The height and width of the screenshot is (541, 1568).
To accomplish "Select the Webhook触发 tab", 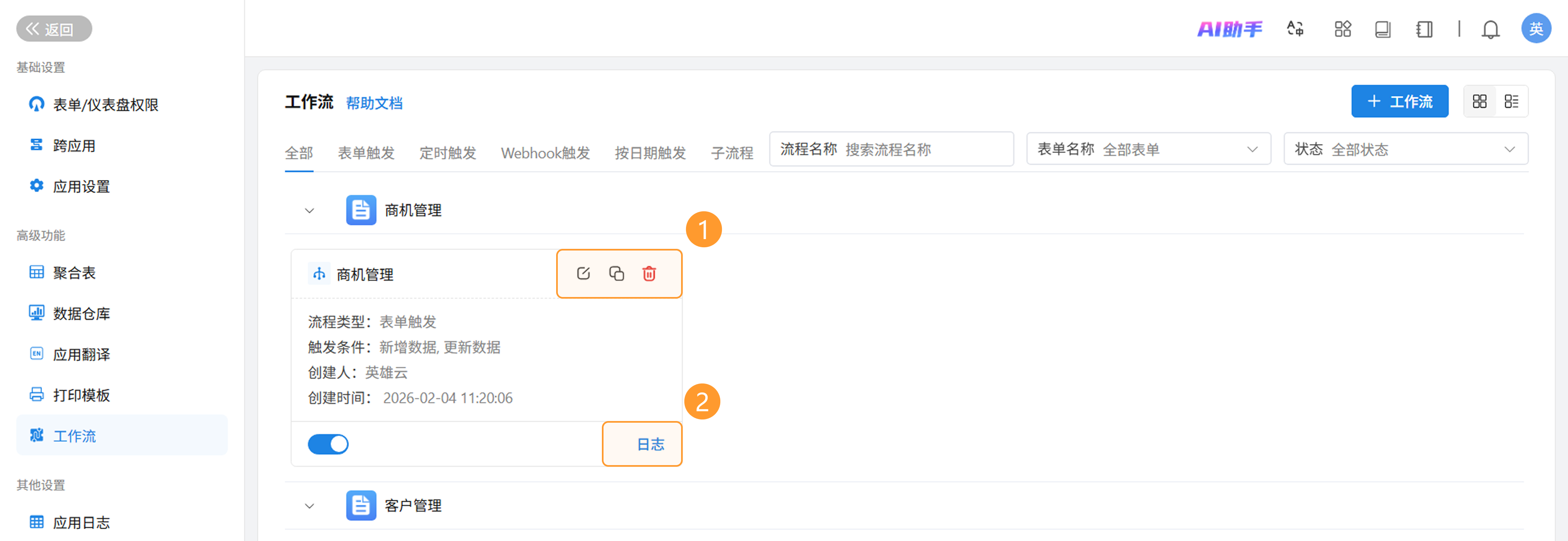I will (546, 153).
